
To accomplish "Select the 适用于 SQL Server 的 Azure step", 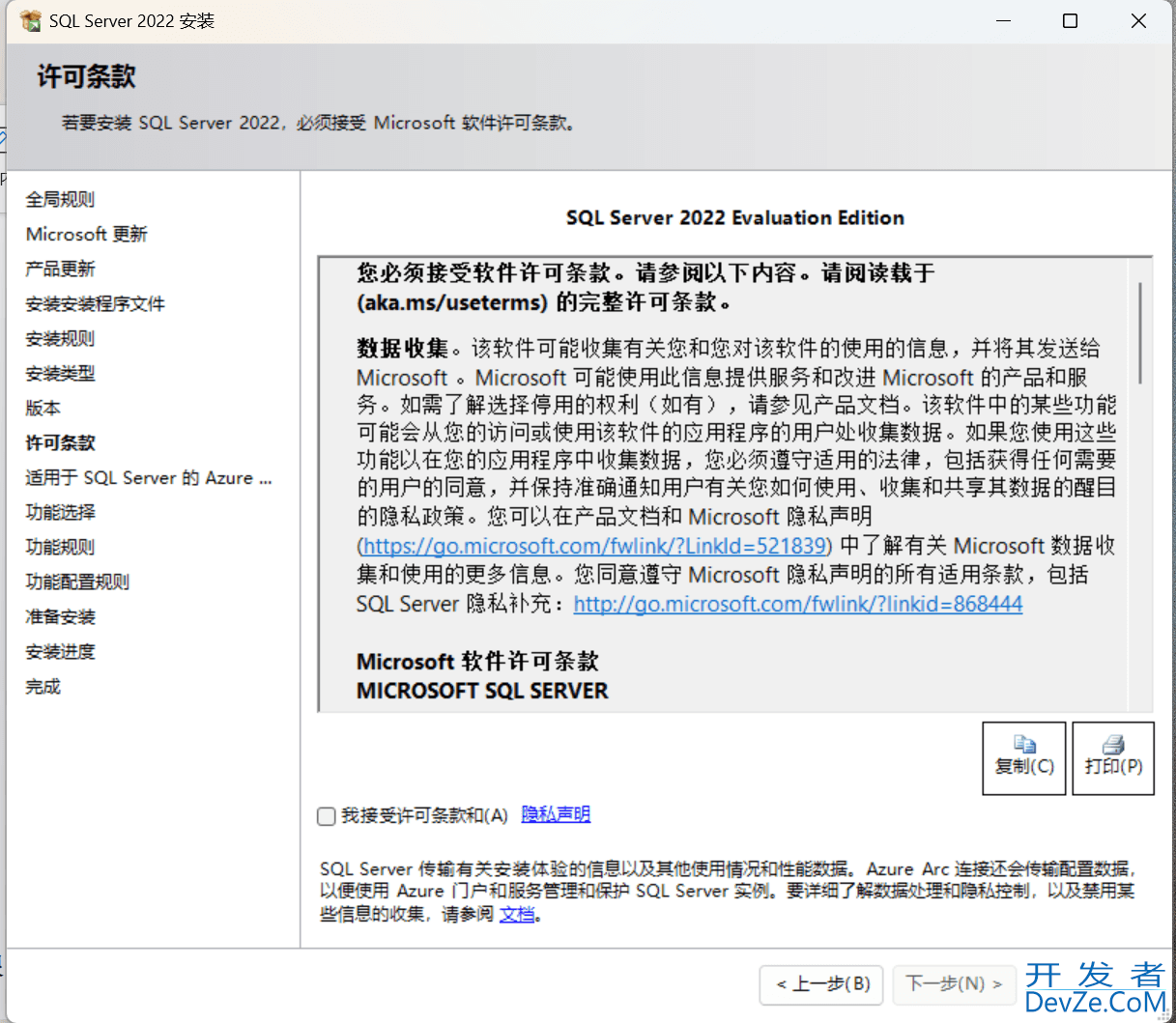I will click(x=149, y=477).
